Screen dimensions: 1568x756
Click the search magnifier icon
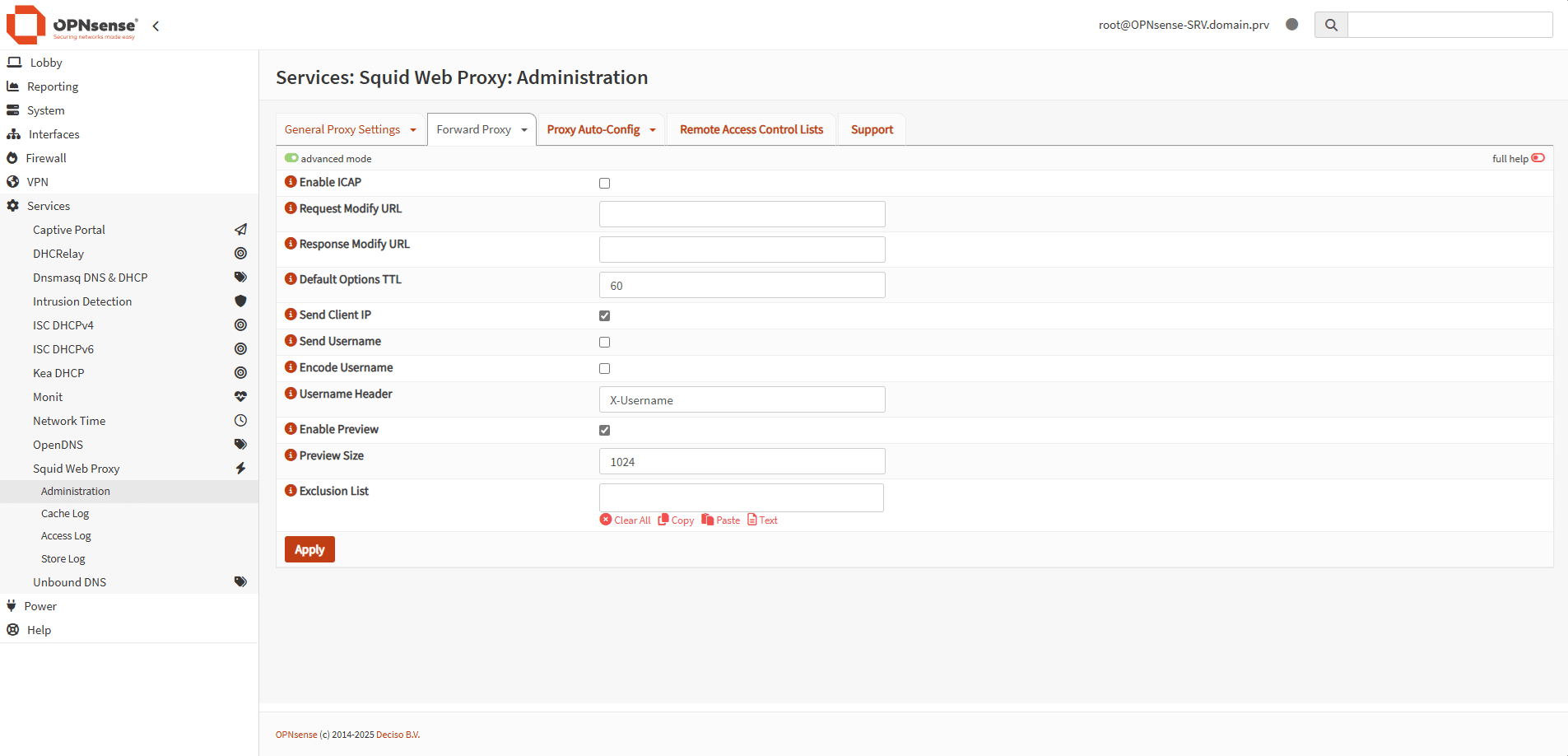pos(1331,25)
